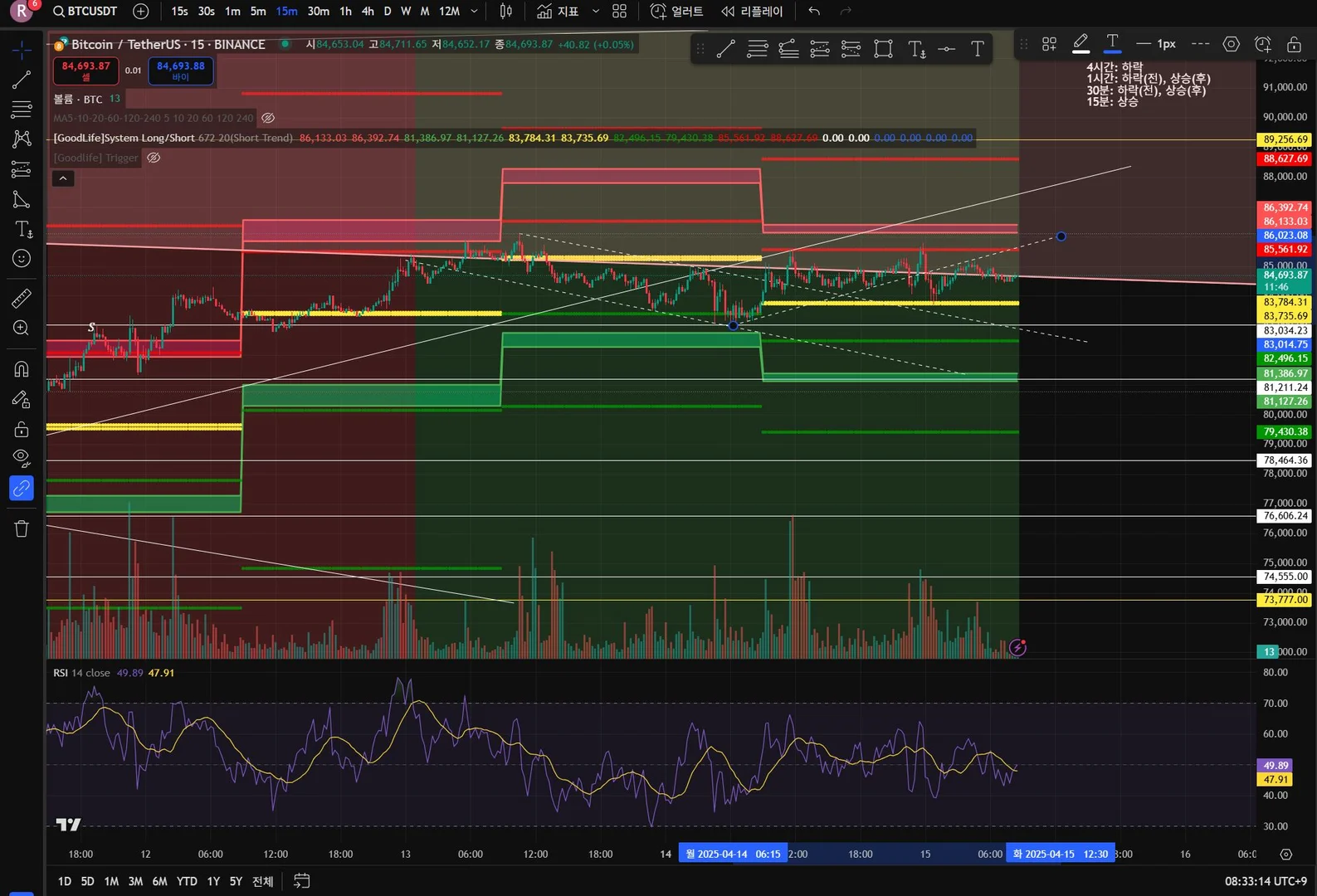Open the line color pencil swatch

1080,44
